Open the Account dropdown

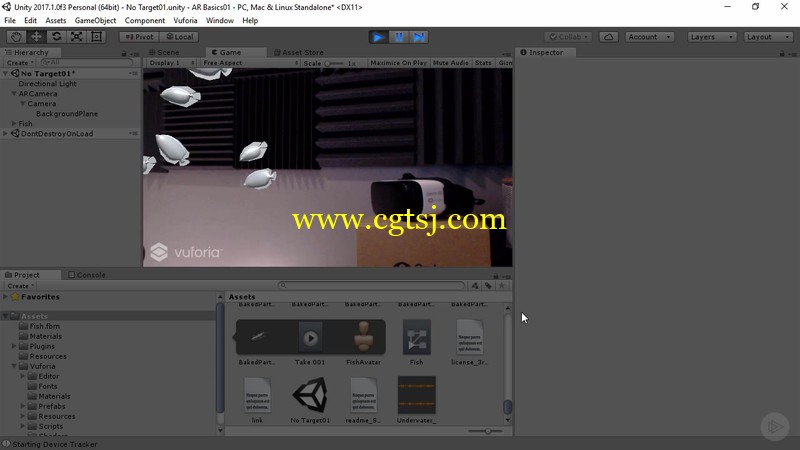649,37
